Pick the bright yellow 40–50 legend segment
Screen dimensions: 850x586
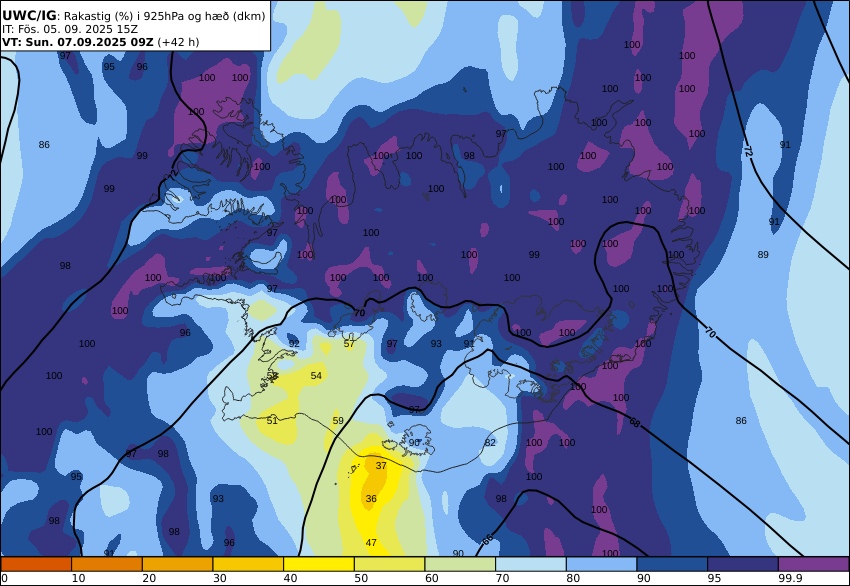tap(319, 564)
